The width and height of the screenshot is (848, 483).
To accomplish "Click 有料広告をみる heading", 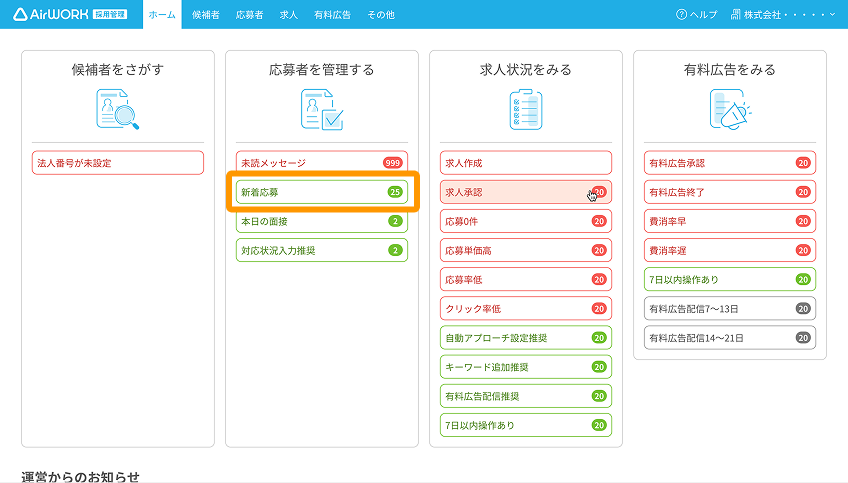I will coord(730,70).
